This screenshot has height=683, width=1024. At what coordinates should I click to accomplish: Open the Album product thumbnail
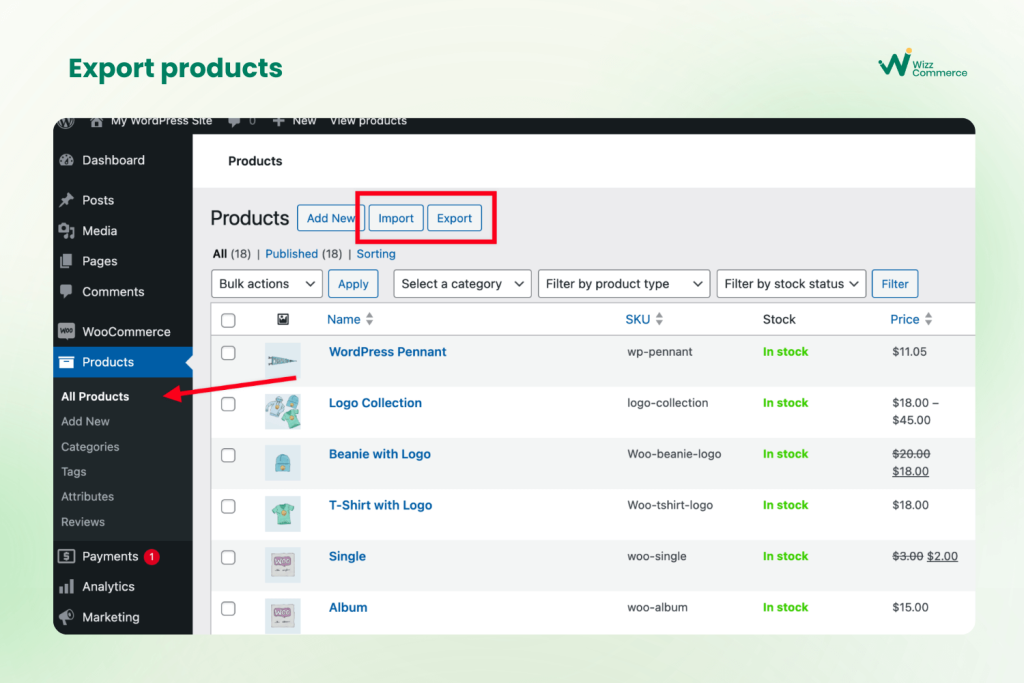click(x=283, y=615)
